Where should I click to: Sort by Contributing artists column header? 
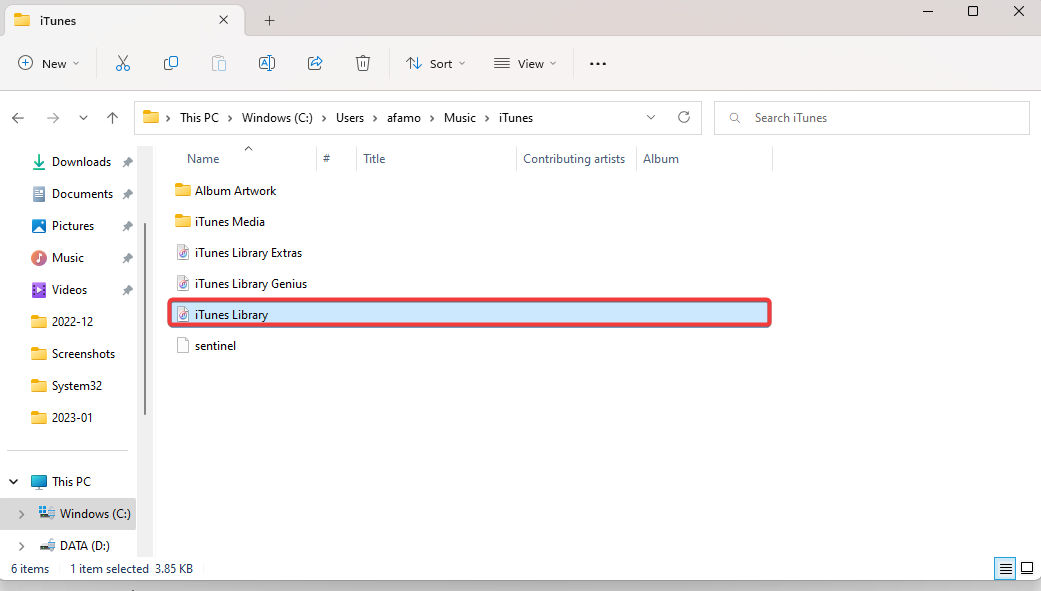coord(574,159)
